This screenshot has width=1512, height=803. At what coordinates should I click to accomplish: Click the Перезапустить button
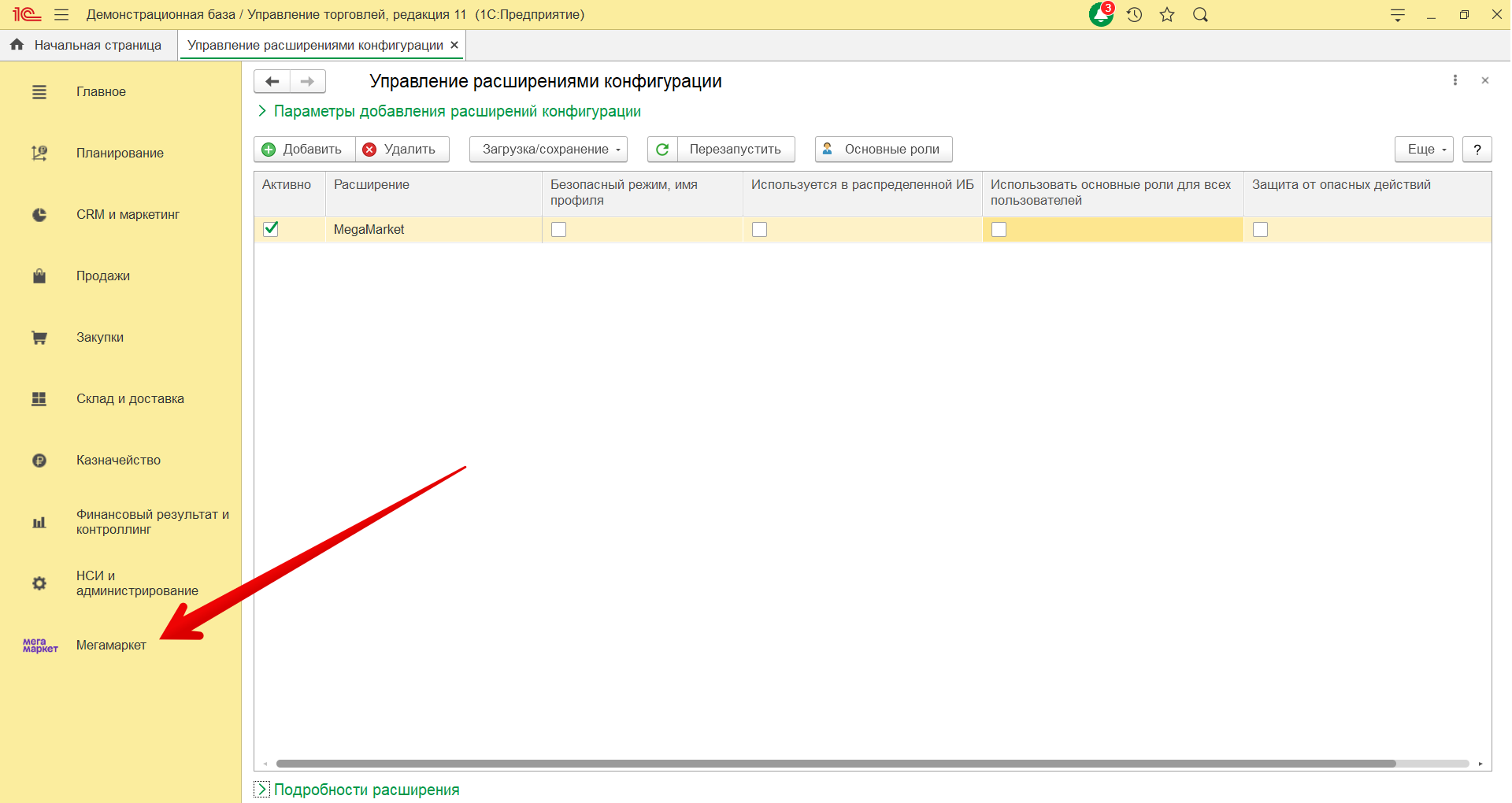click(736, 150)
